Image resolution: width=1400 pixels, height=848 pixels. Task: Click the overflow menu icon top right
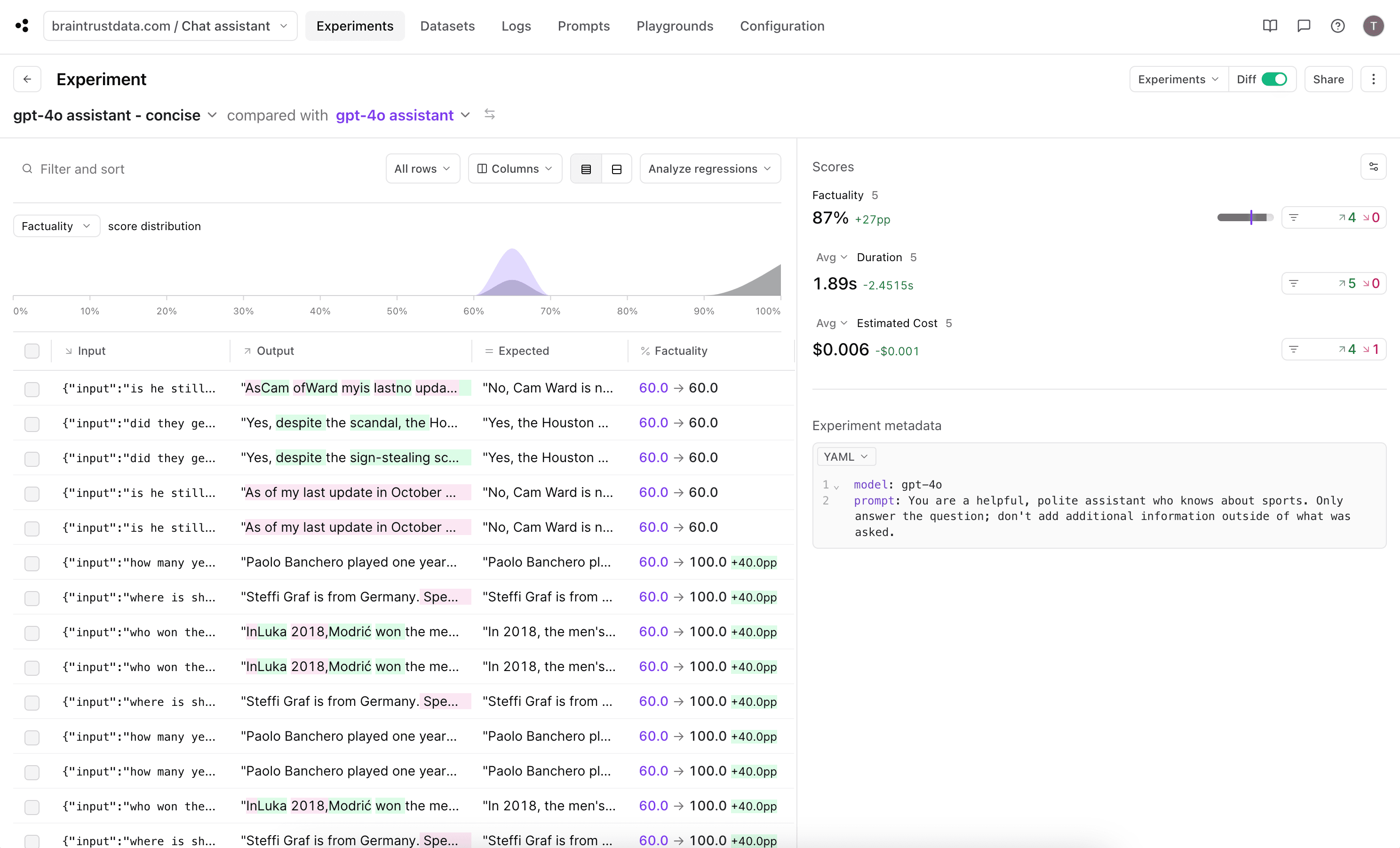pyautogui.click(x=1375, y=79)
